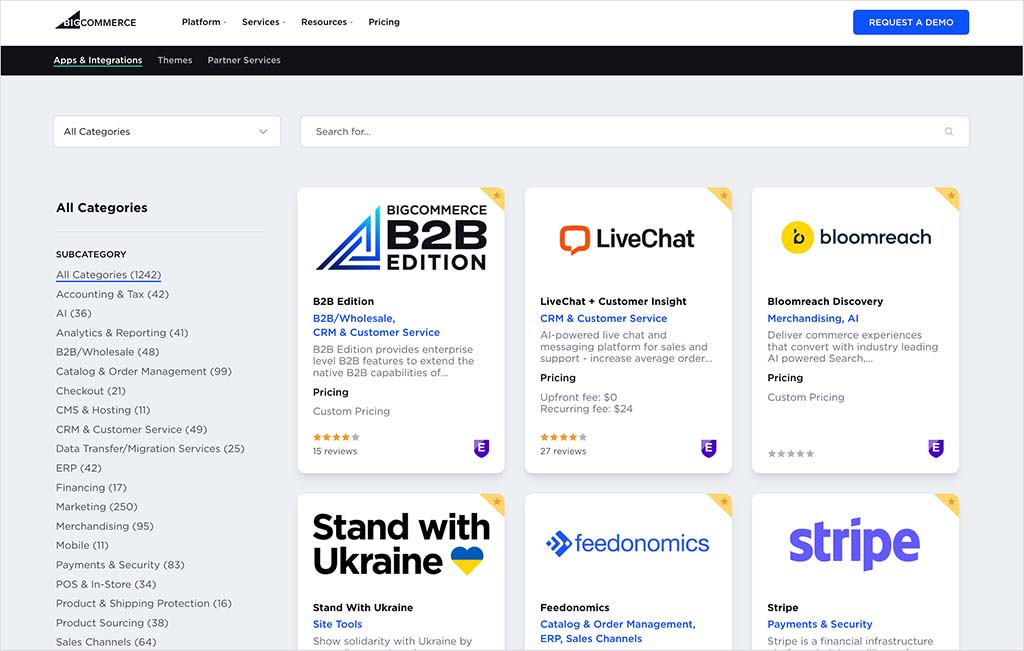Image resolution: width=1024 pixels, height=651 pixels.
Task: Open the feedonomics logo image
Action: click(628, 543)
